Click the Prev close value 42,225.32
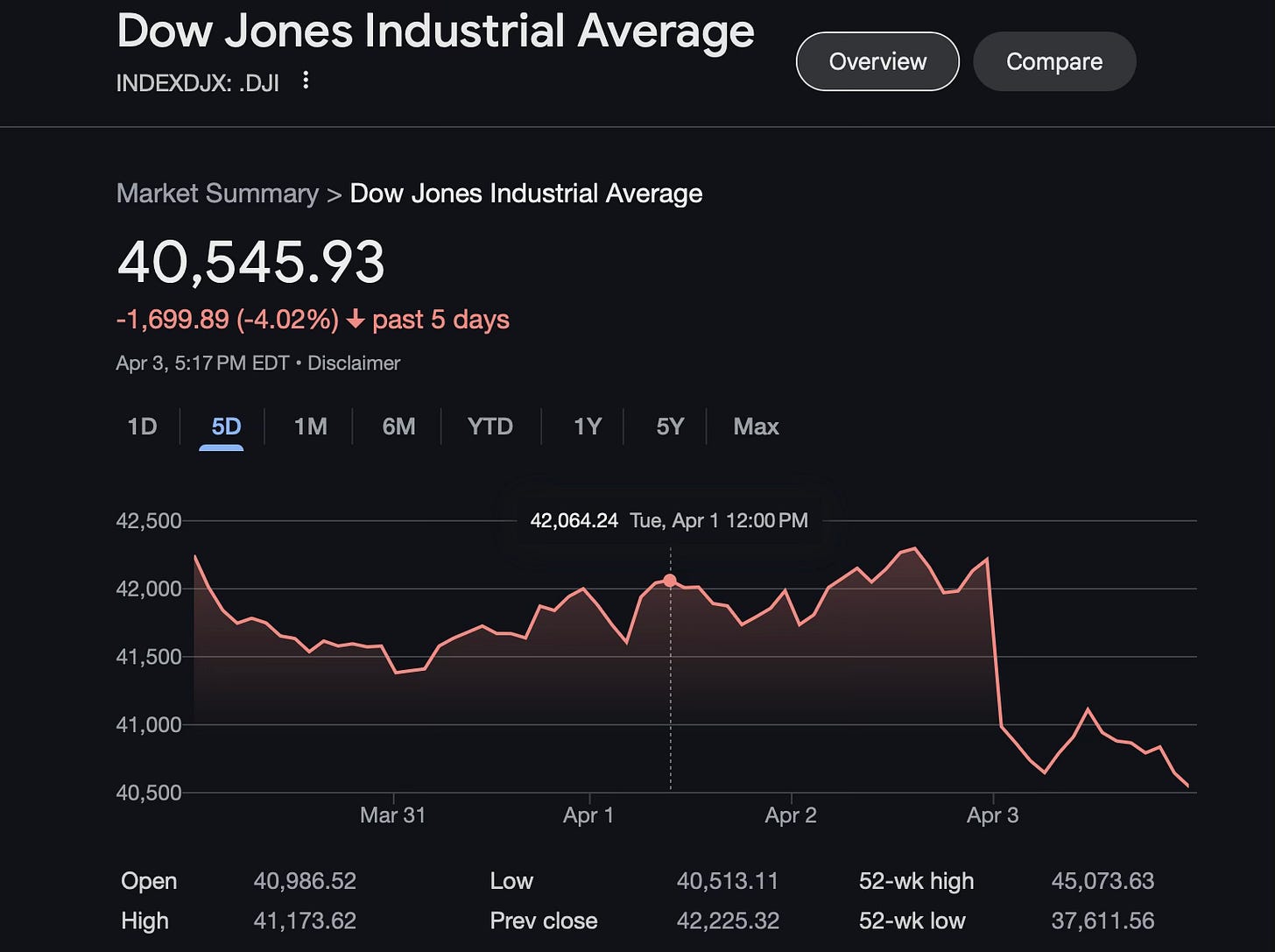 point(728,921)
